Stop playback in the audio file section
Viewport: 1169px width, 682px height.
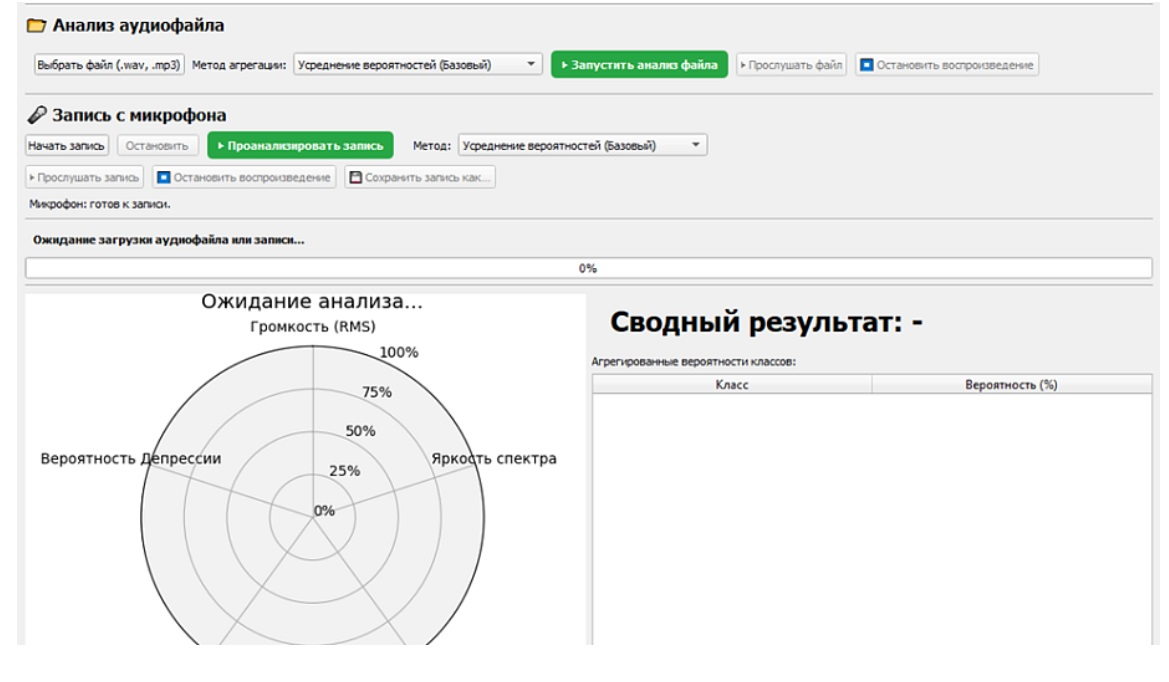[946, 65]
